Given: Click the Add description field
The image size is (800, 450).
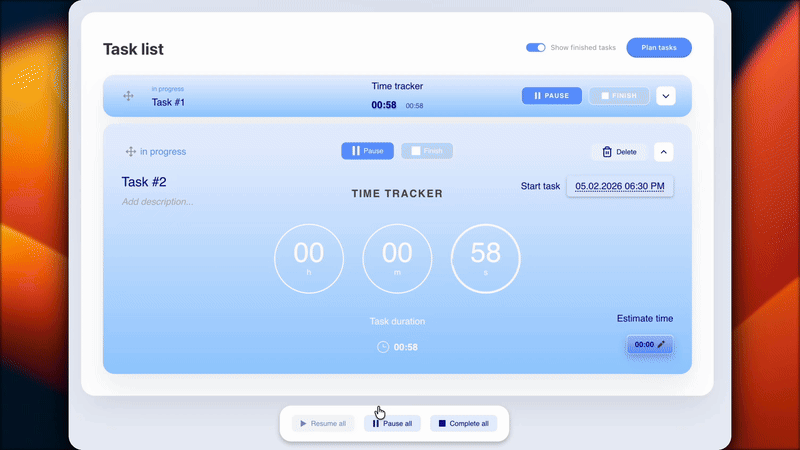Looking at the screenshot, I should [x=158, y=202].
